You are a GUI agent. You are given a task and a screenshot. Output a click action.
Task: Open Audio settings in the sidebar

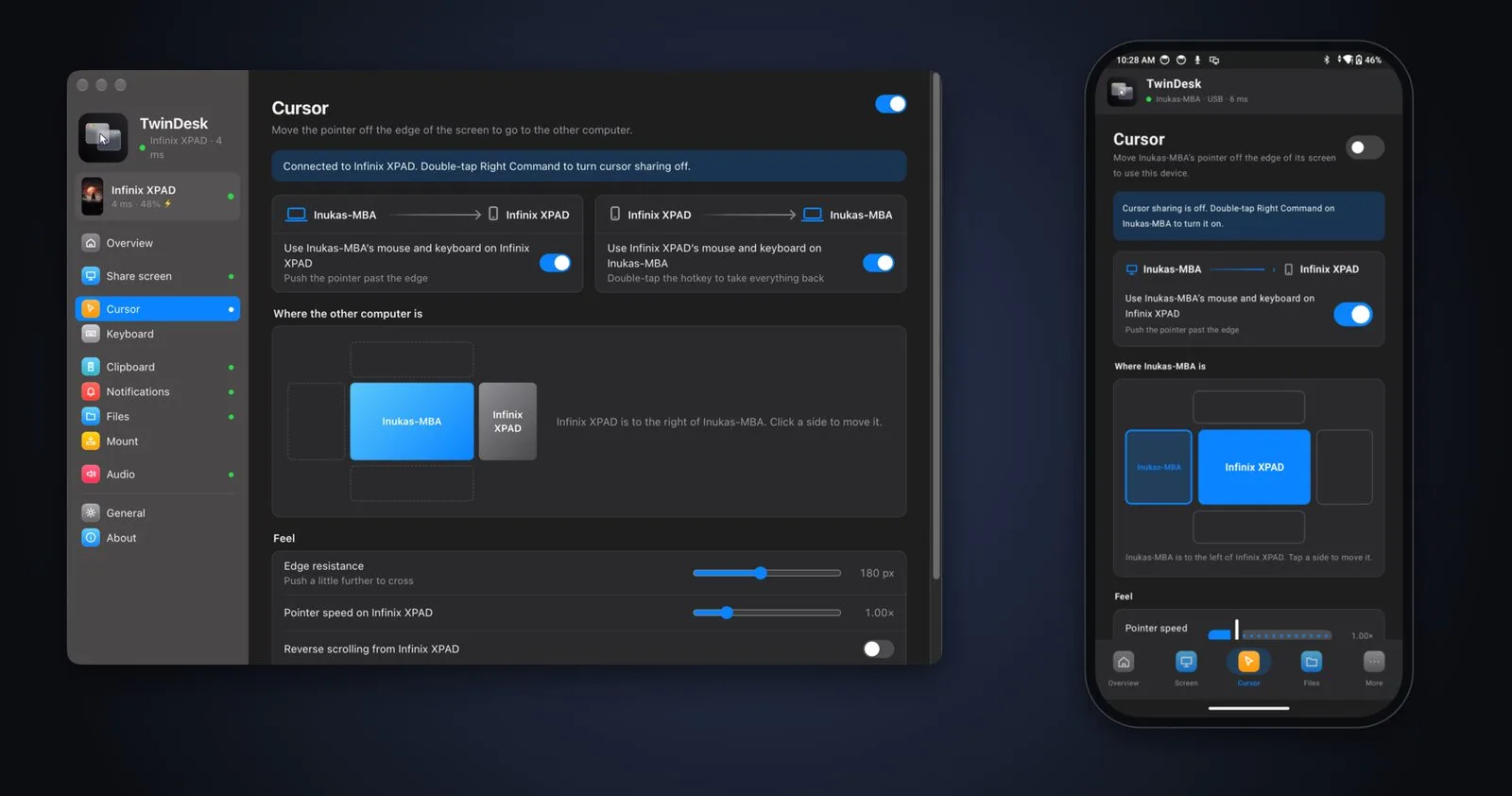(x=157, y=475)
